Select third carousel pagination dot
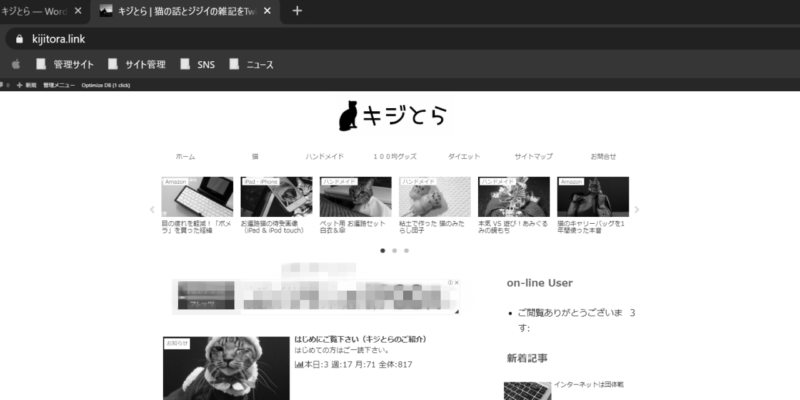 click(x=406, y=251)
